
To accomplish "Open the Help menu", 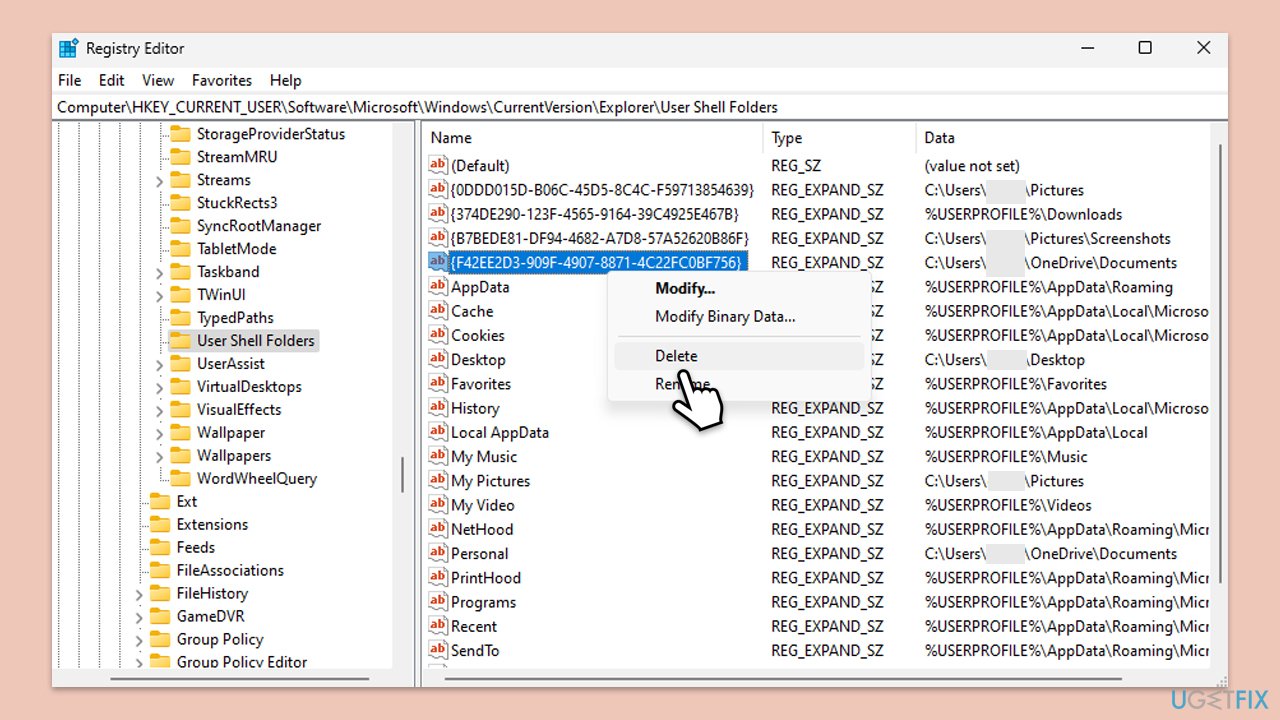I will (x=285, y=80).
